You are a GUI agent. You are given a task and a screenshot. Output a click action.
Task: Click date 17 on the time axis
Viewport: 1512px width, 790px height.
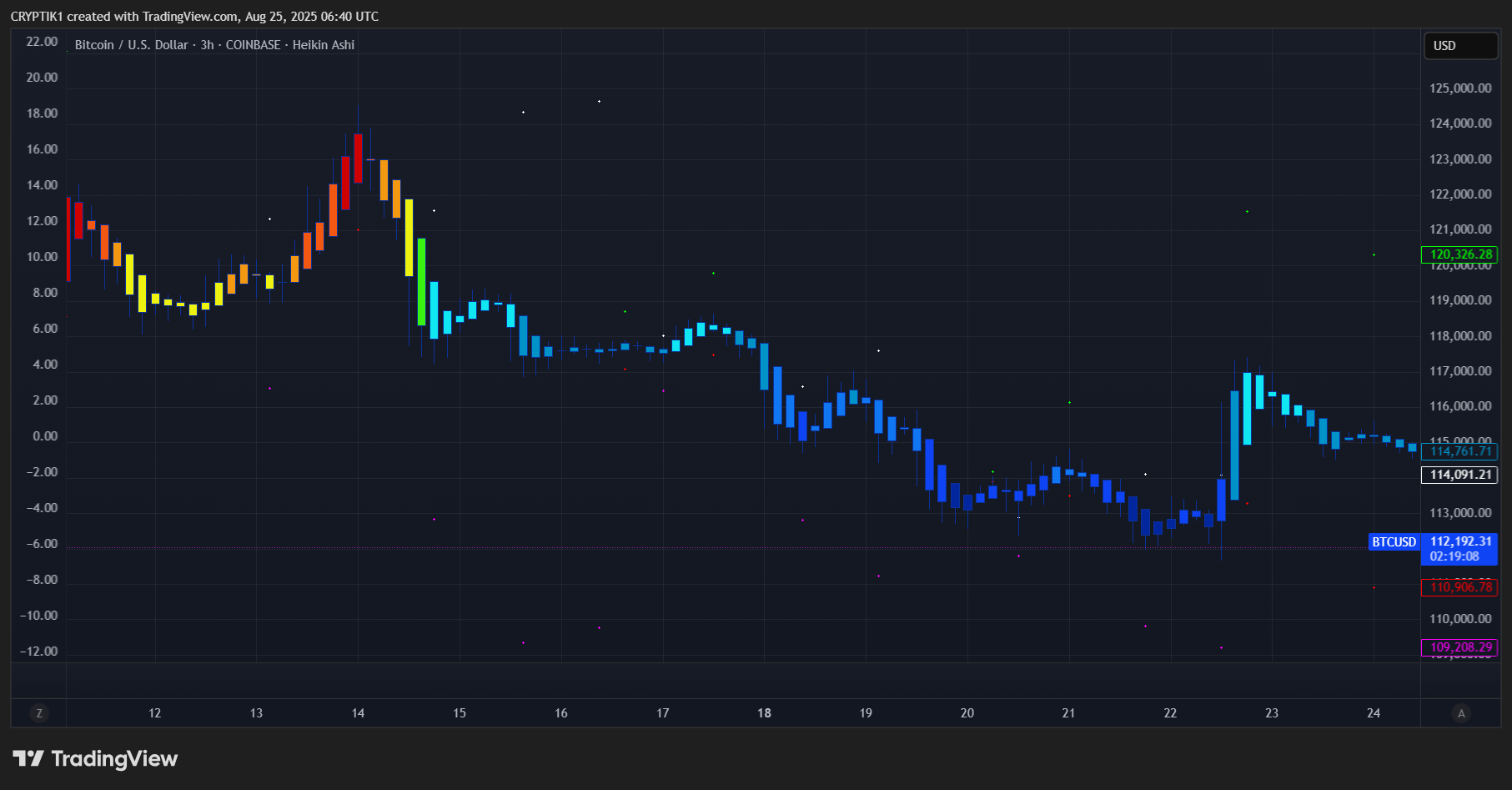coord(663,713)
